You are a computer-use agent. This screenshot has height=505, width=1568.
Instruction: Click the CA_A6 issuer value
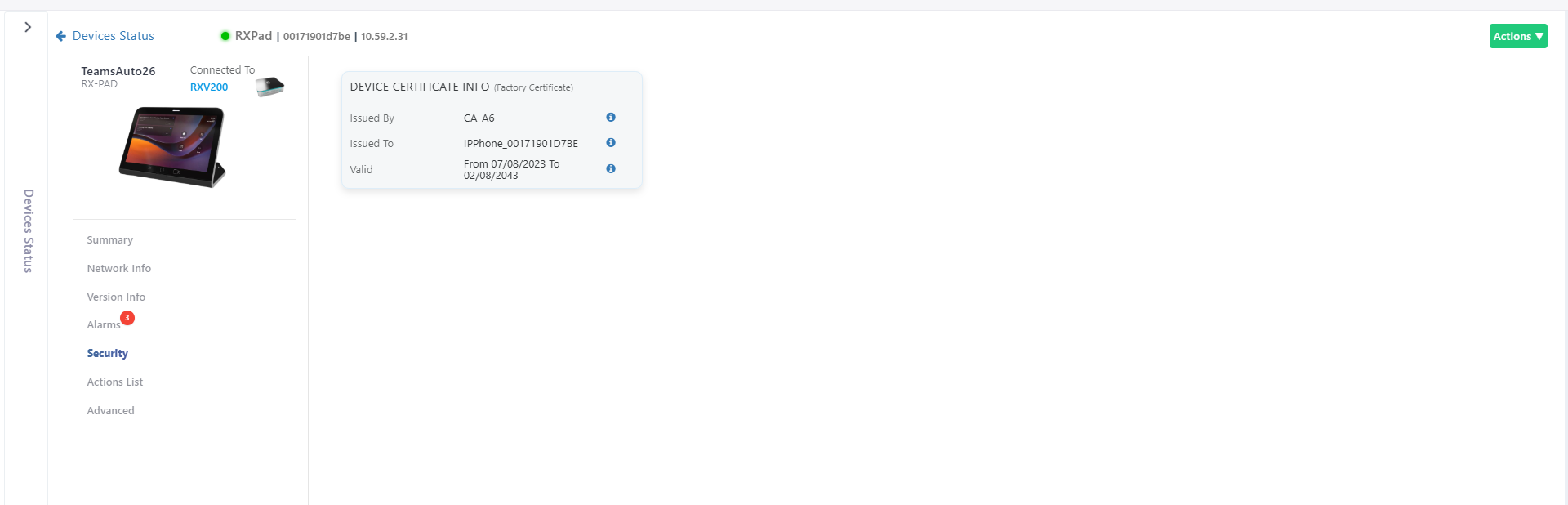pyautogui.click(x=479, y=118)
